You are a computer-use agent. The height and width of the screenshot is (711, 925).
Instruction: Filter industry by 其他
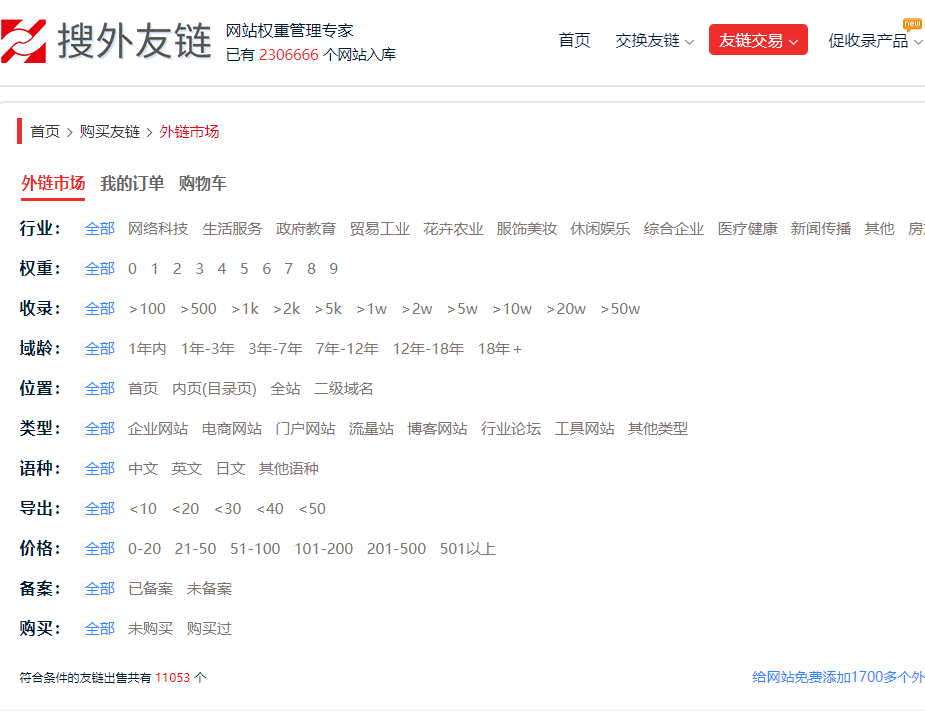[x=879, y=228]
